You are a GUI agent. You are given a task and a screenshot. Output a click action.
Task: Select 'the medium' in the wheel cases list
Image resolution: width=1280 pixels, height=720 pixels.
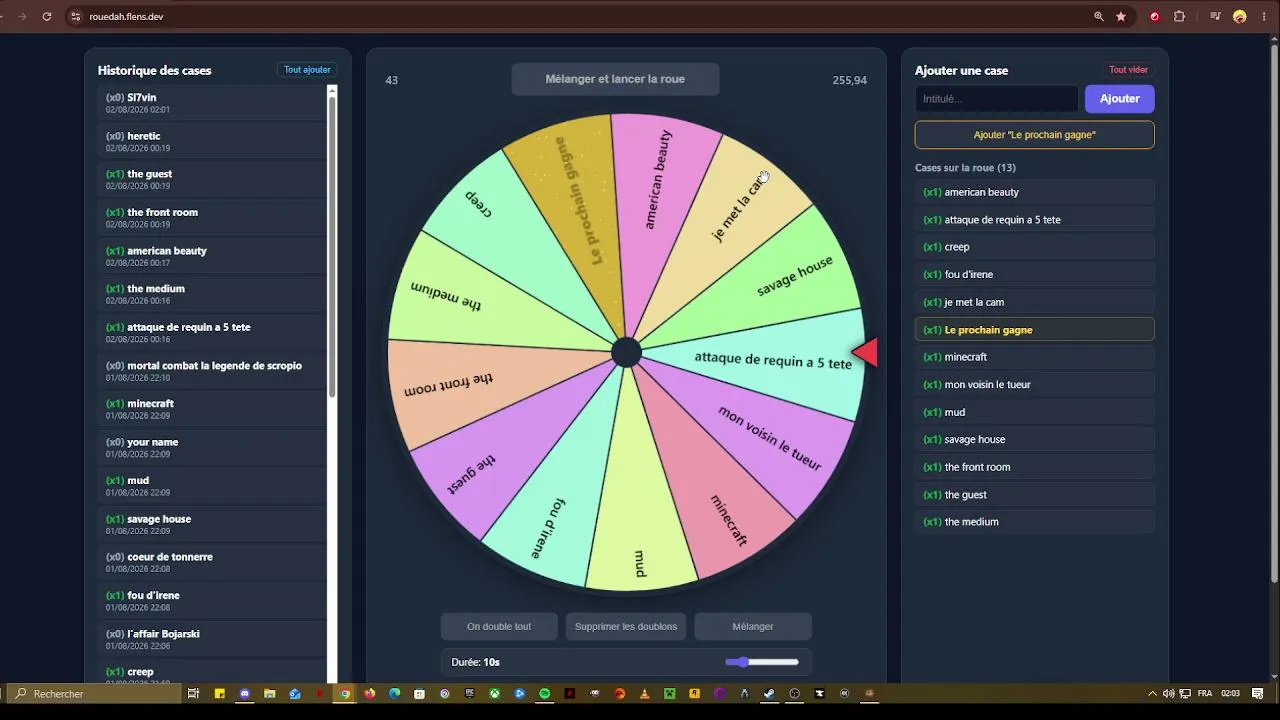1034,521
